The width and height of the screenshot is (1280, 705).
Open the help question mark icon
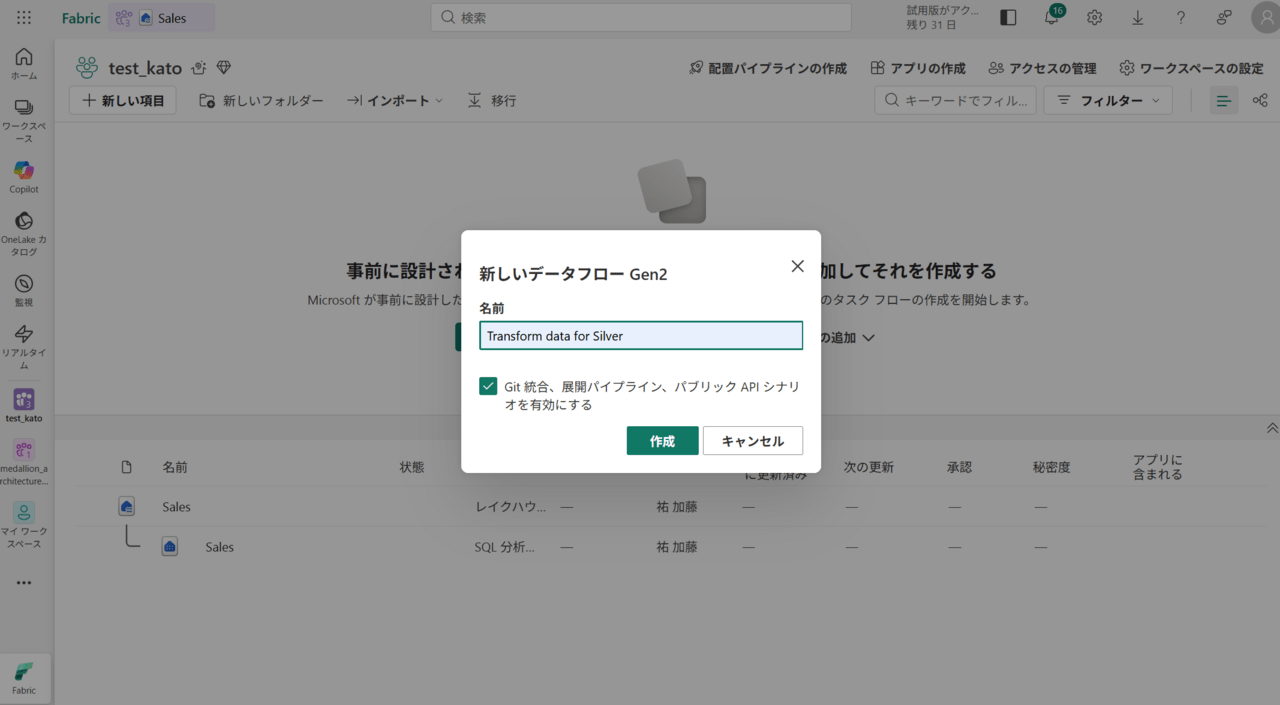tap(1180, 18)
